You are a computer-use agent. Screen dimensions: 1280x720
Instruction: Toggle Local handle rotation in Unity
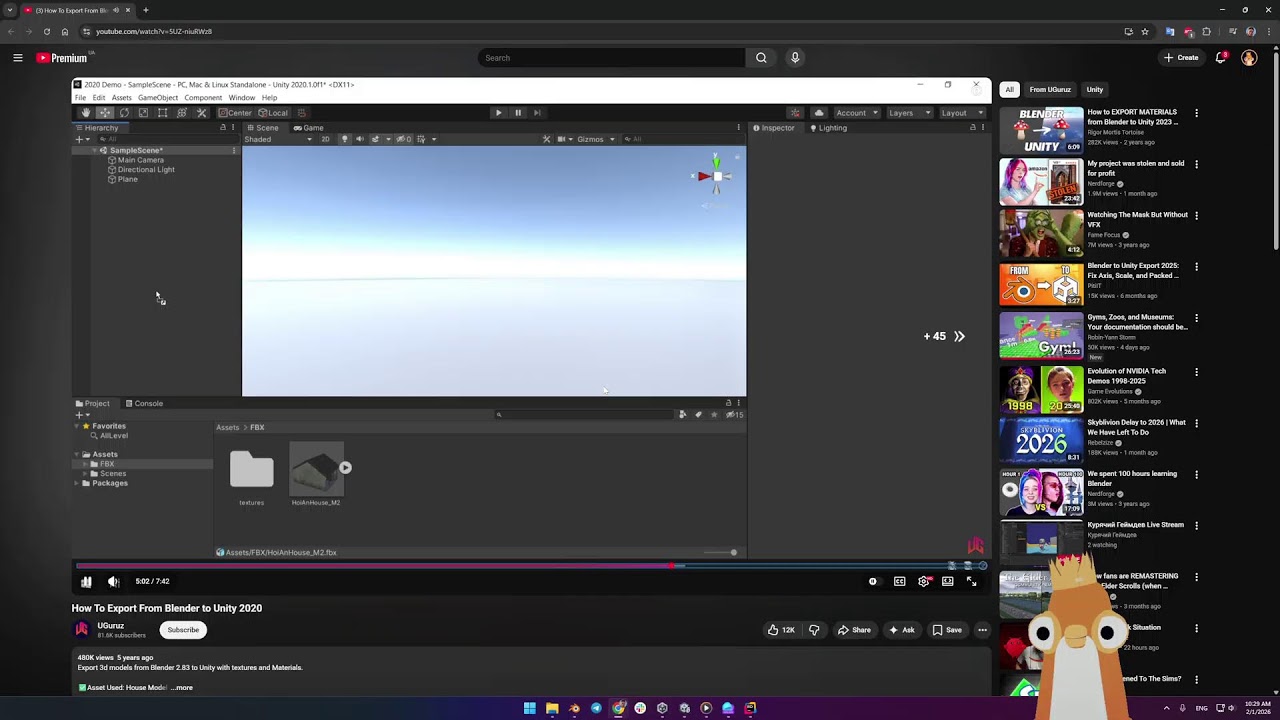coord(274,113)
